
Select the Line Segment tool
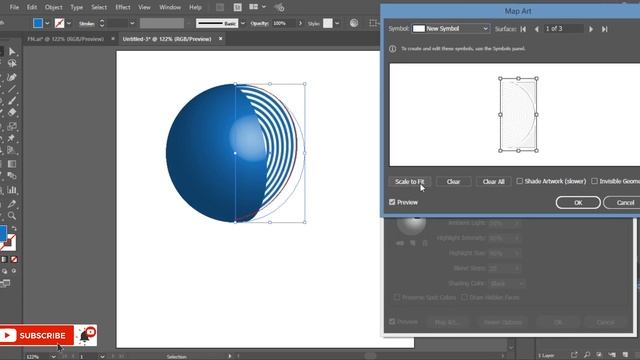[12, 89]
